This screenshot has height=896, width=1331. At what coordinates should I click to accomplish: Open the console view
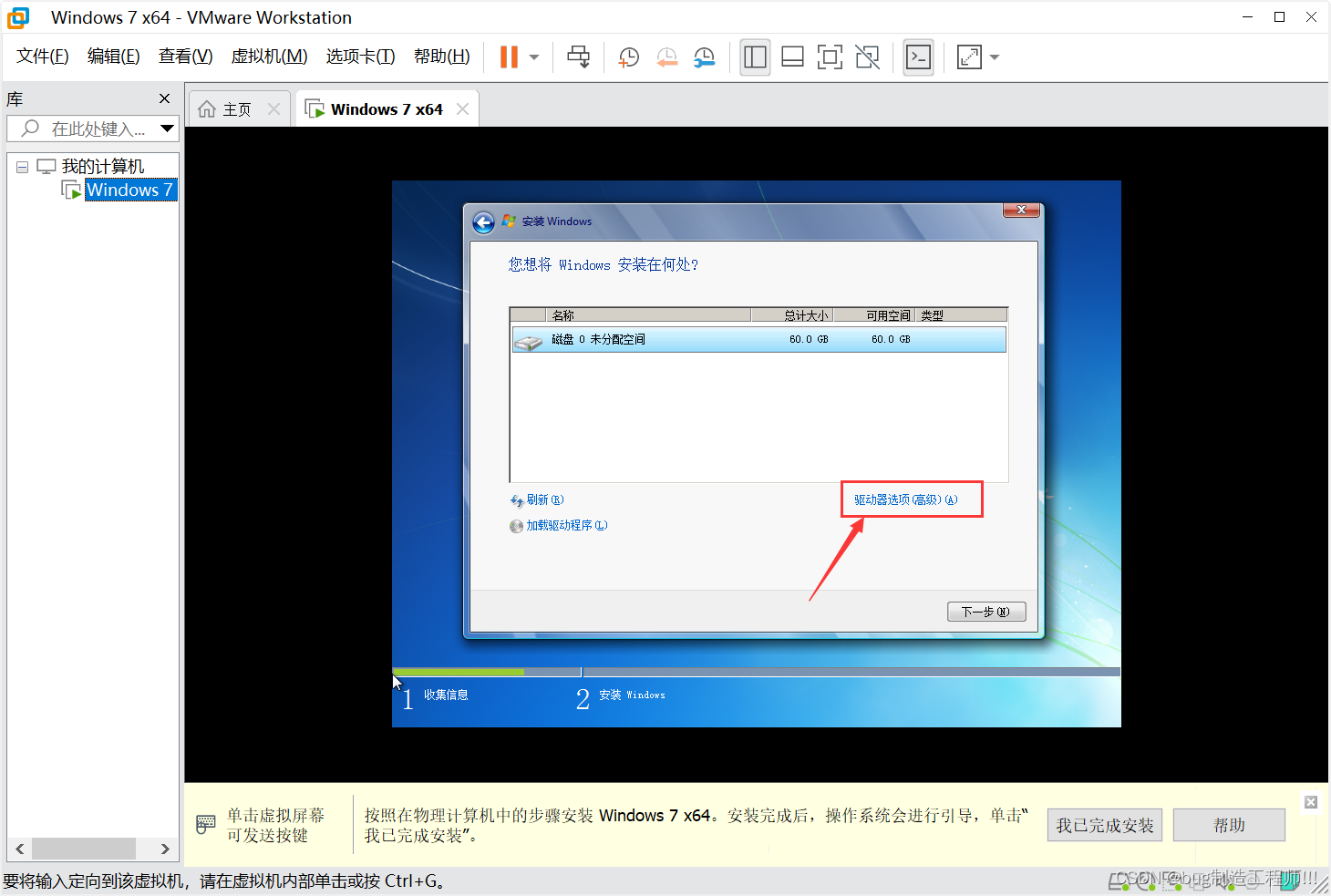point(918,57)
